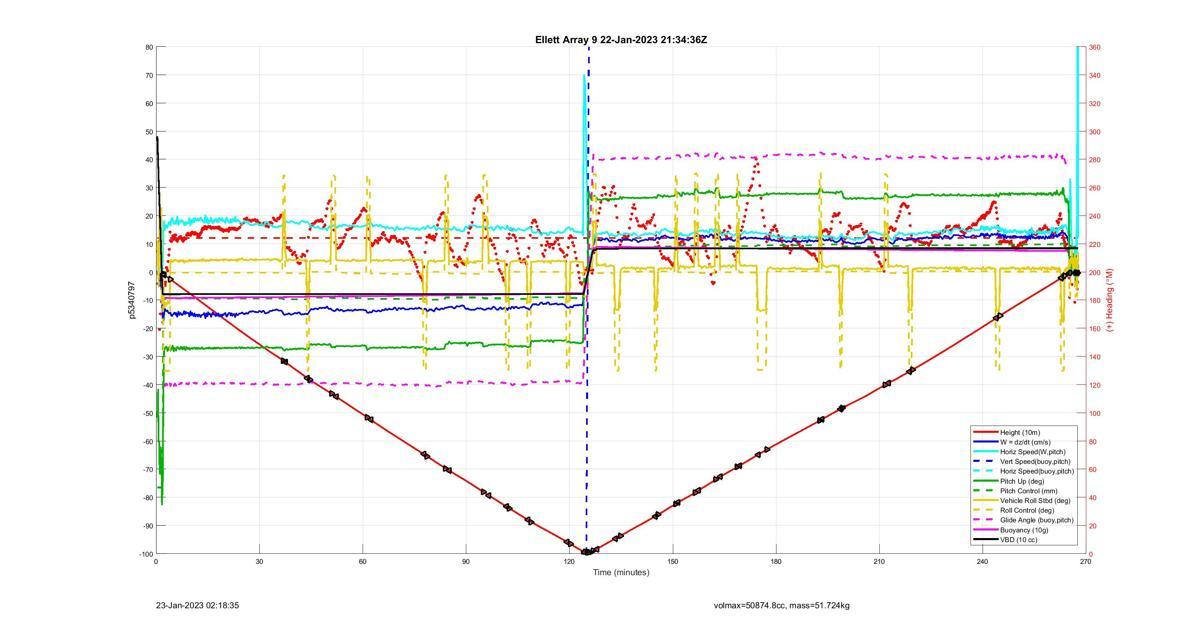Click the '23-Jan-2023 02:18:35' timestamp text
1200x622 pixels.
[197, 605]
